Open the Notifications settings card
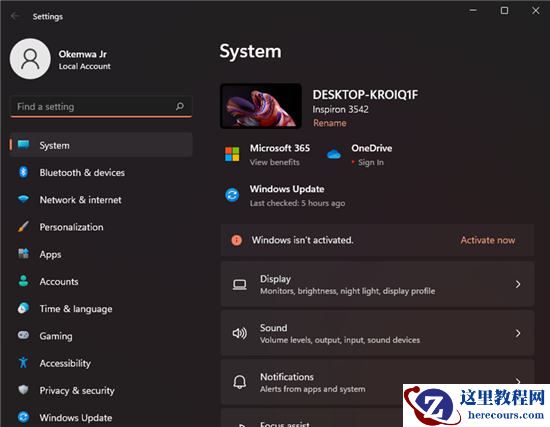Image resolution: width=550 pixels, height=427 pixels. click(377, 382)
